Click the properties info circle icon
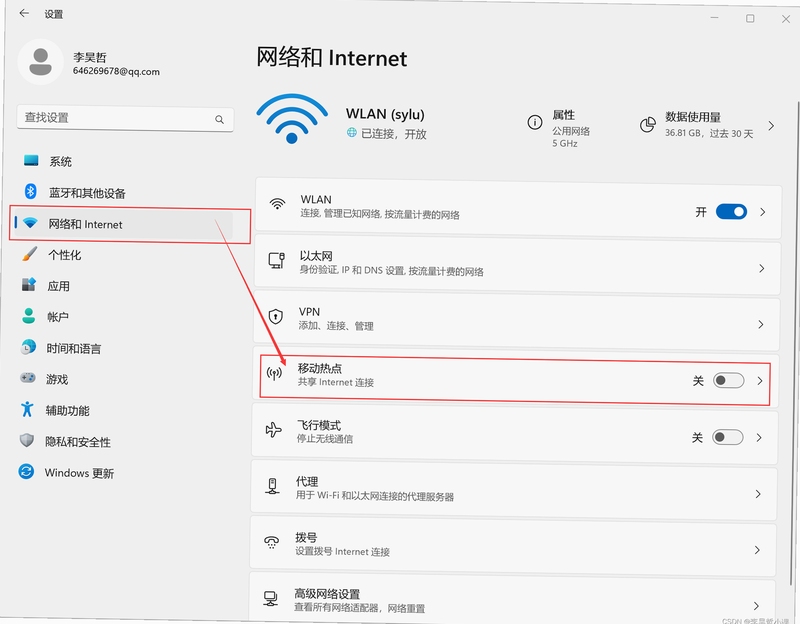This screenshot has width=800, height=624. 535,122
